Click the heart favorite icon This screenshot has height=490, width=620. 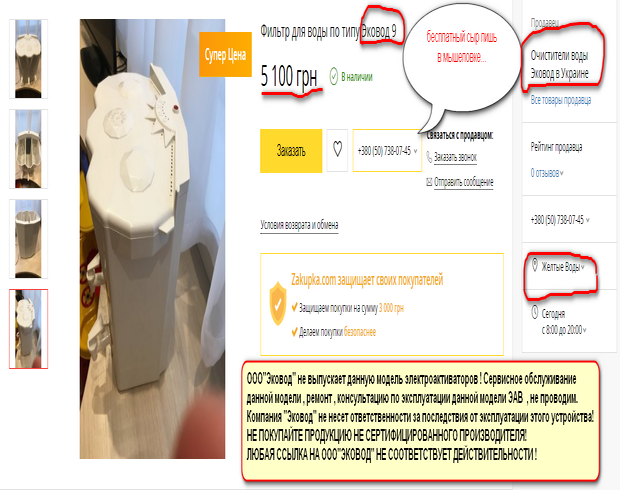point(337,149)
